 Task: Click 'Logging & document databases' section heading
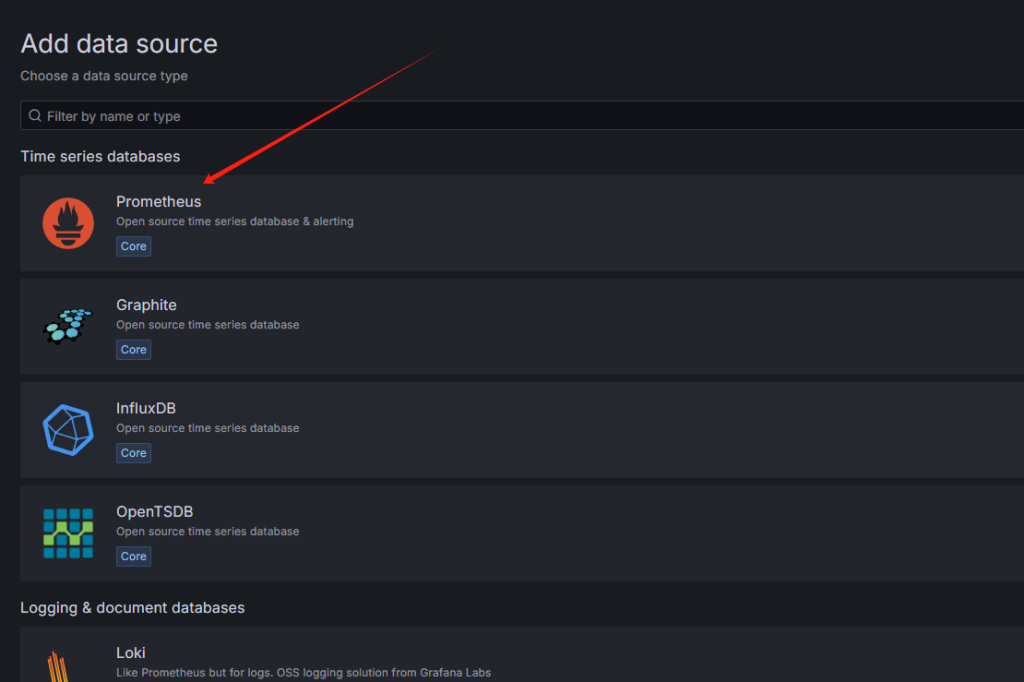pos(133,608)
